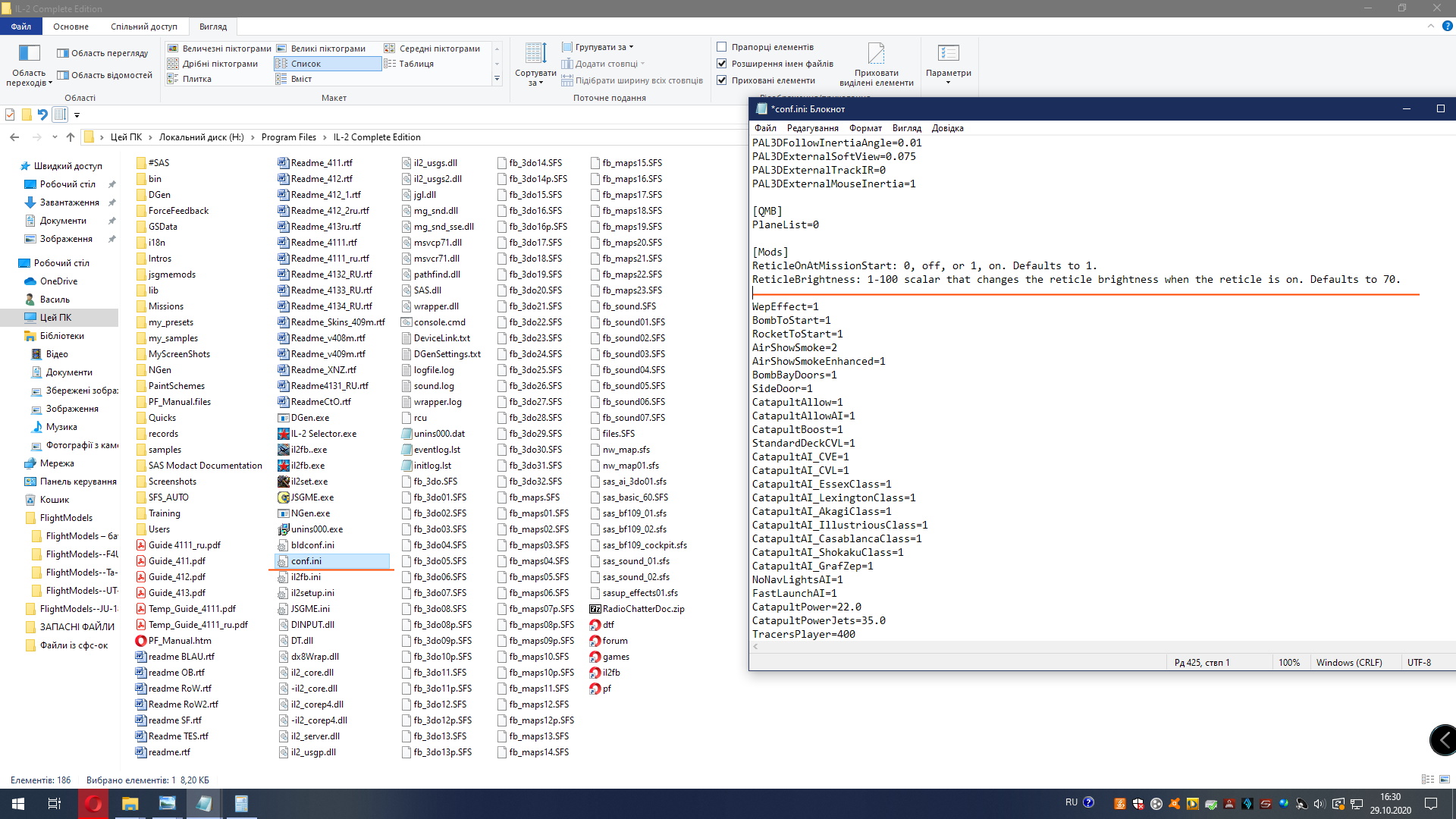1456x819 pixels.
Task: Uncheck the hidden items checkbox
Action: tap(722, 80)
